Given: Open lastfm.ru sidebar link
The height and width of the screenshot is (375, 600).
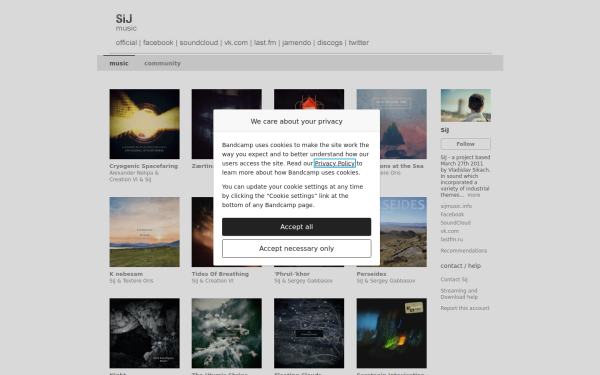Looking at the screenshot, I should point(452,239).
